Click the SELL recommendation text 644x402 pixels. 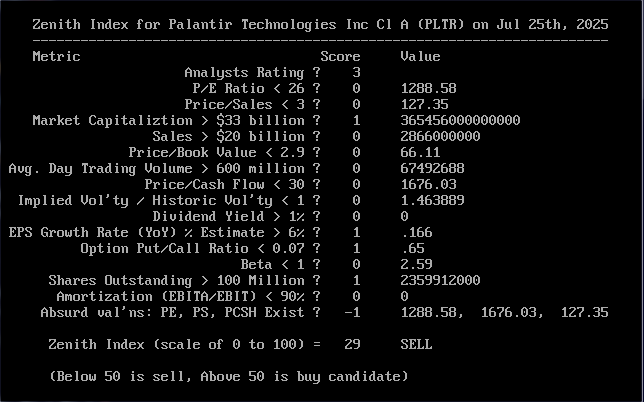(416, 344)
